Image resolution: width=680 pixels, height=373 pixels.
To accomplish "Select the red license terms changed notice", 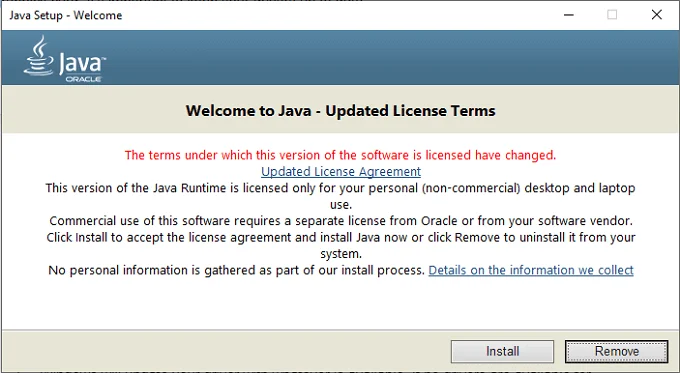I will [340, 155].
